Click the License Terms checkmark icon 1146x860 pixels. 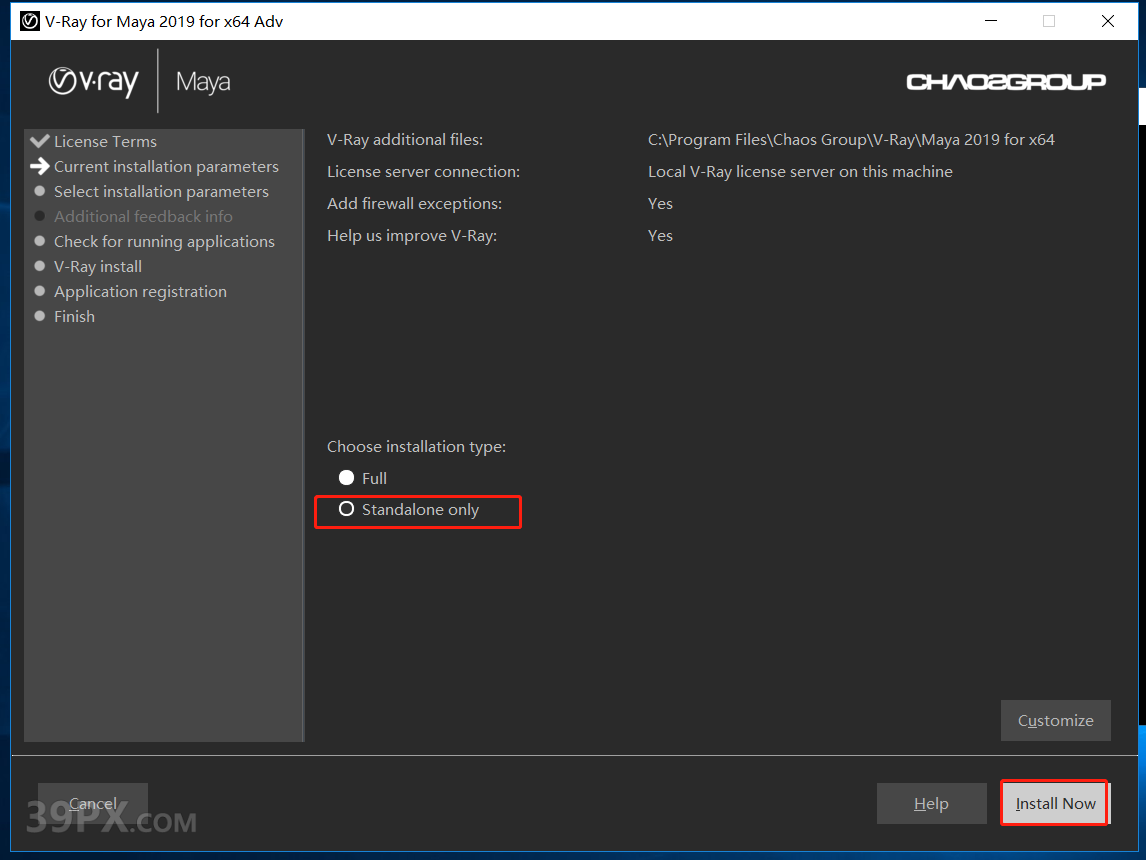pyautogui.click(x=40, y=141)
